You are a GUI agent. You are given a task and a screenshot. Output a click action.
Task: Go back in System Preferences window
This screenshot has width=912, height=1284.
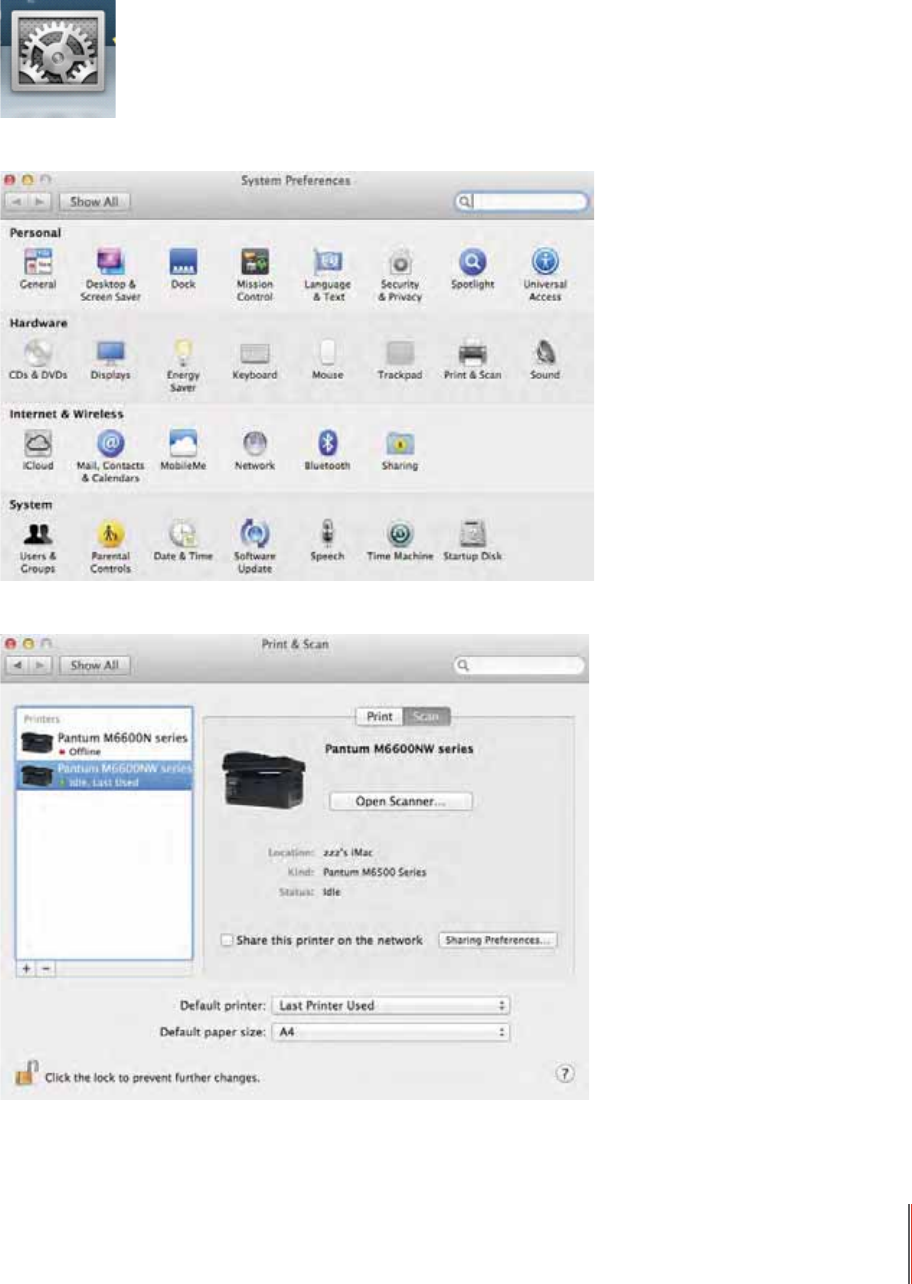pyautogui.click(x=19, y=201)
